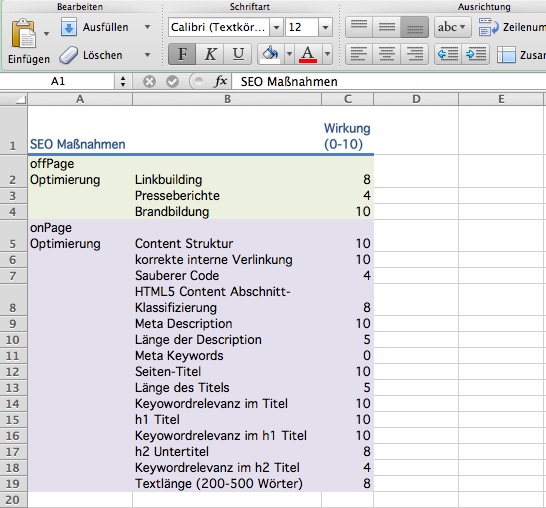Screen dimensions: 546x508
Task: Decrease the indent
Action: click(448, 54)
